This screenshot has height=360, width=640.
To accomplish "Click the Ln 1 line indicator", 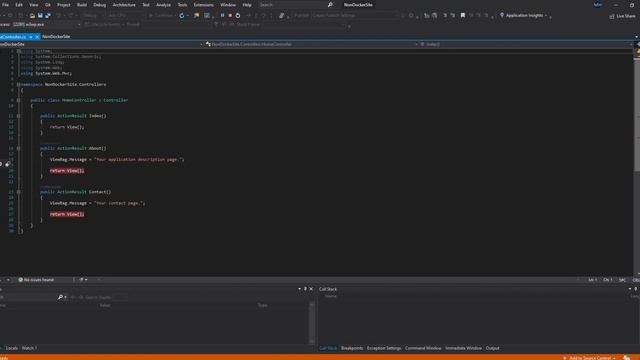I will (x=592, y=280).
